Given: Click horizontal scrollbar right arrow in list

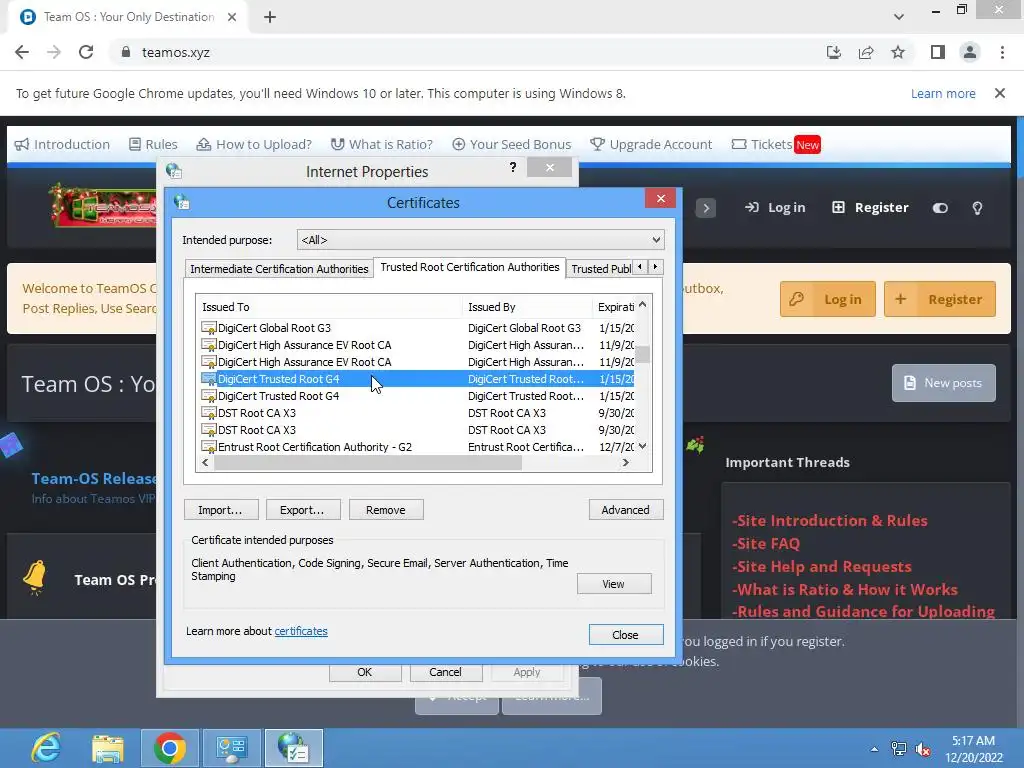Looking at the screenshot, I should pos(626,462).
